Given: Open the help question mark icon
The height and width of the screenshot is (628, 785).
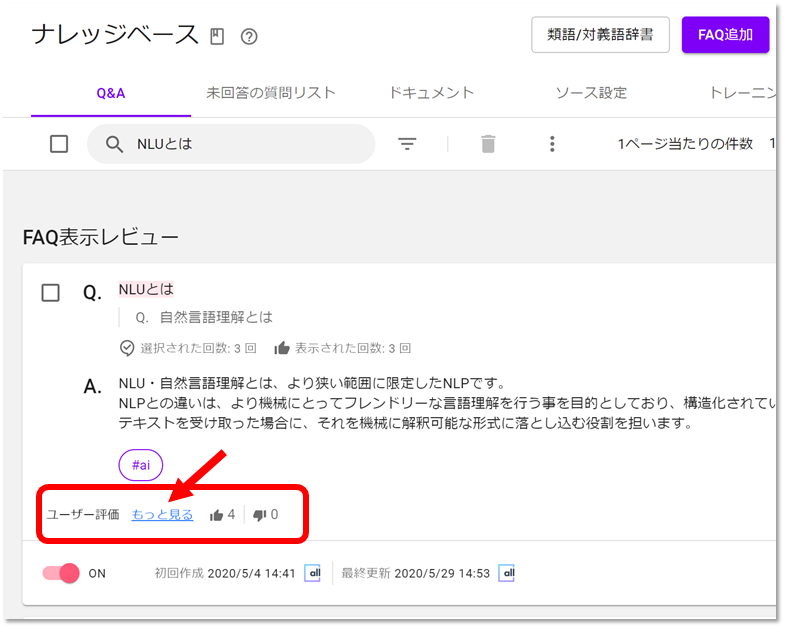Looking at the screenshot, I should (249, 37).
